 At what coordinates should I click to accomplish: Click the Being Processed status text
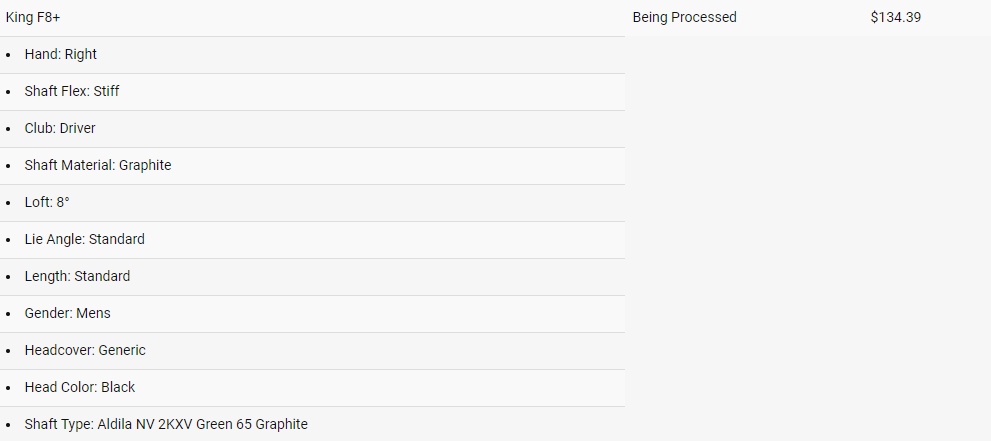(684, 17)
